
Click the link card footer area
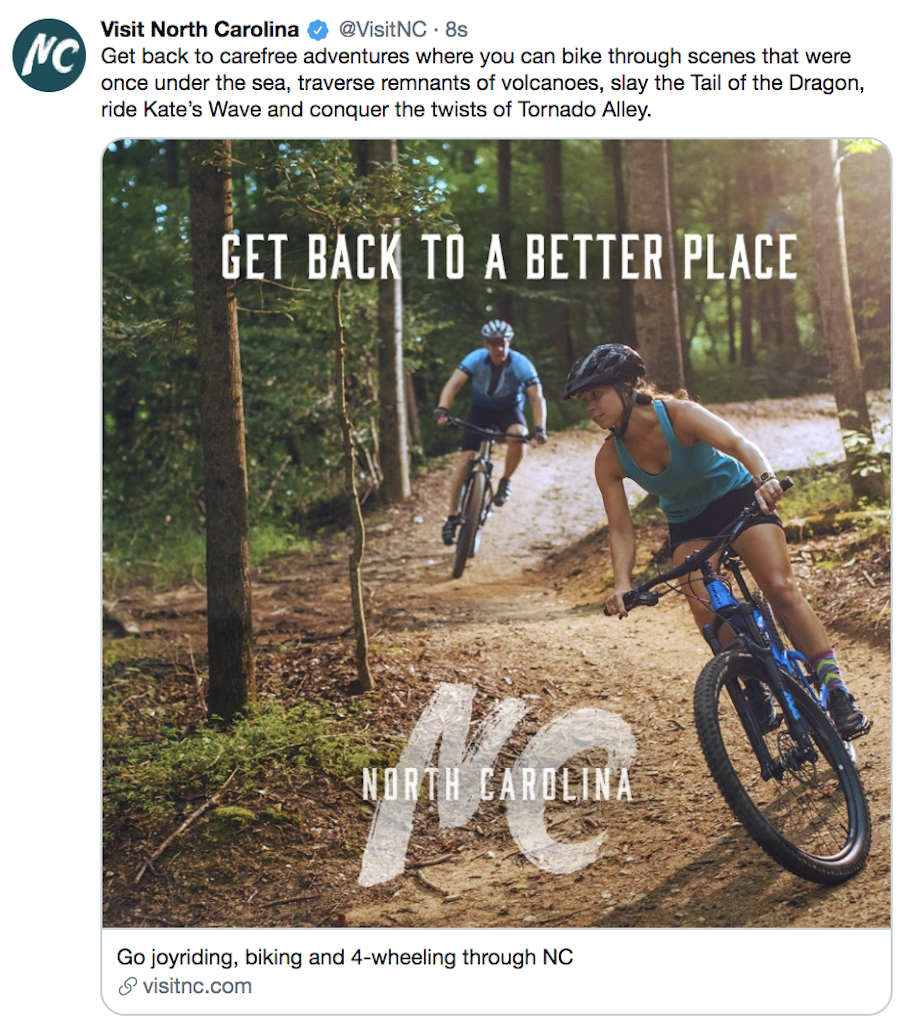496,971
